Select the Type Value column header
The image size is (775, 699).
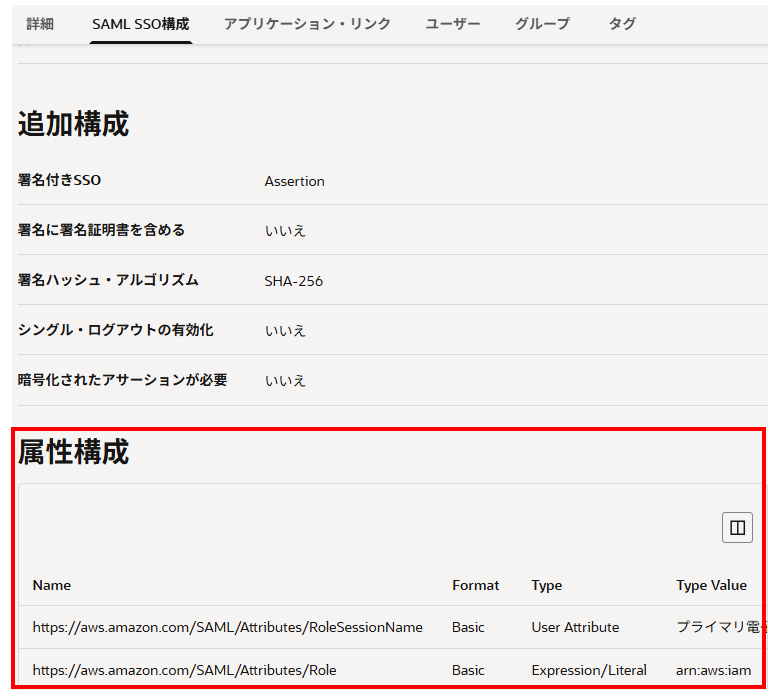(711, 585)
